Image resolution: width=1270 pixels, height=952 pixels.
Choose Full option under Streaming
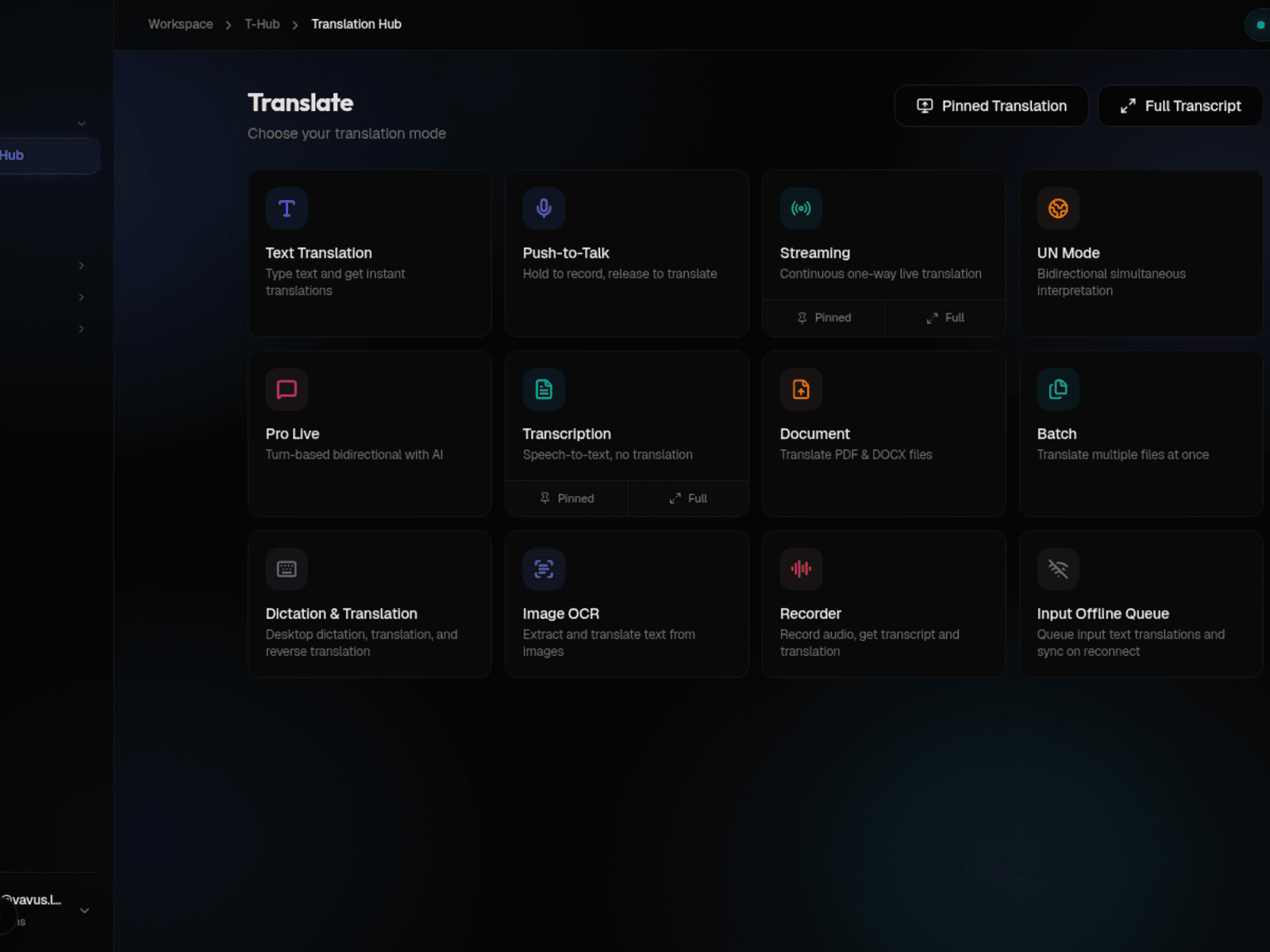point(945,318)
